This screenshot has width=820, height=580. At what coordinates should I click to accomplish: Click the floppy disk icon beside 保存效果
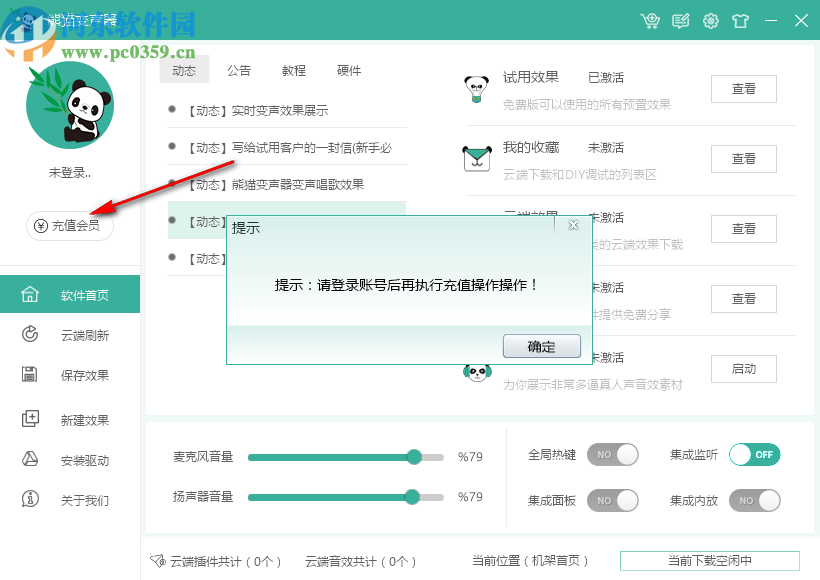coord(30,375)
